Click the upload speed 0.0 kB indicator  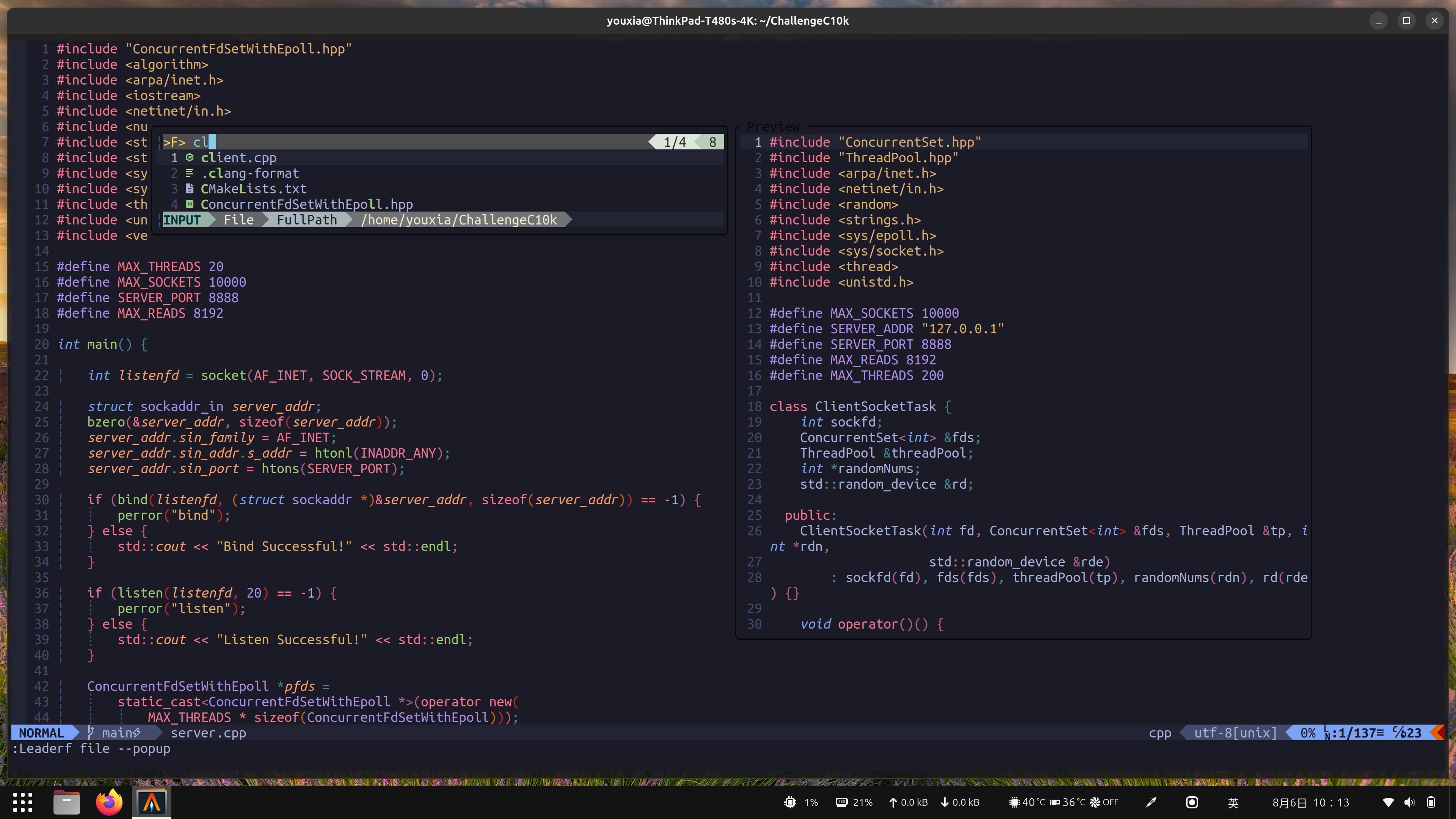coord(907,802)
